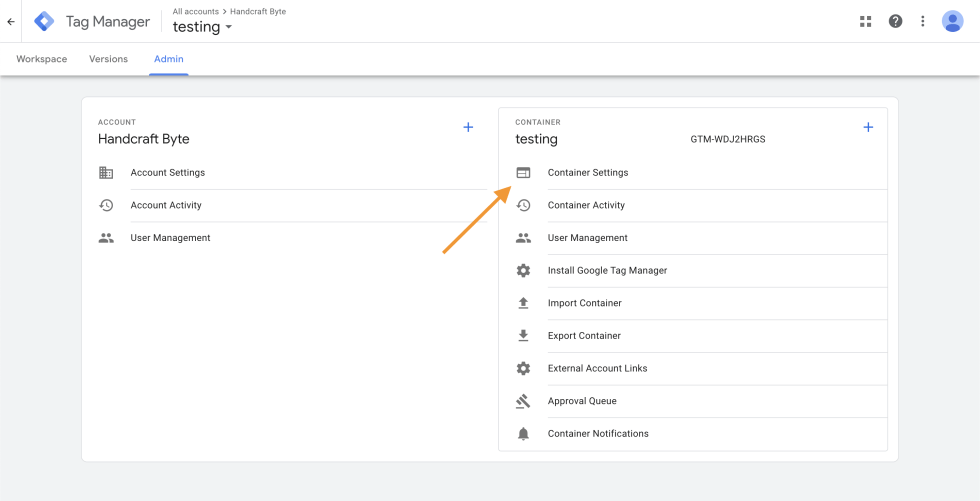Screen dimensions: 980x501
Task: Open the Help question mark icon
Action: 895,21
